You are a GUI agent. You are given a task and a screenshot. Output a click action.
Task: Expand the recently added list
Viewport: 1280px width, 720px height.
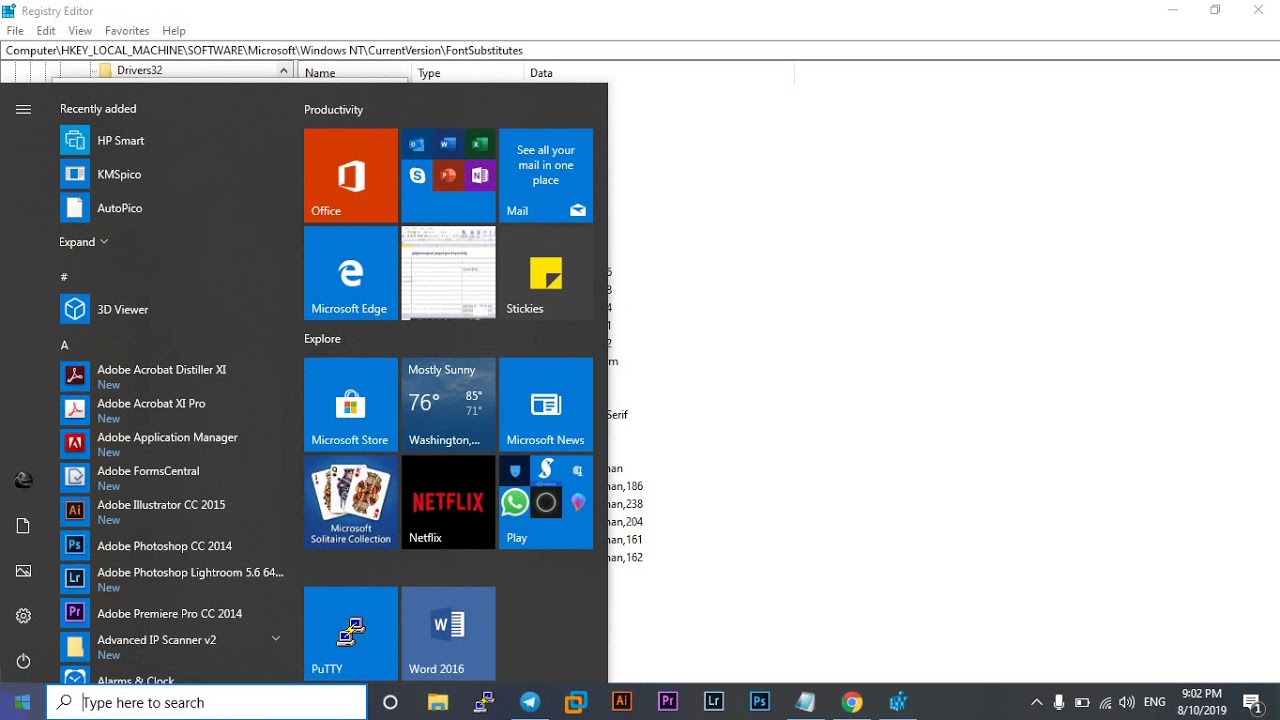coord(83,242)
